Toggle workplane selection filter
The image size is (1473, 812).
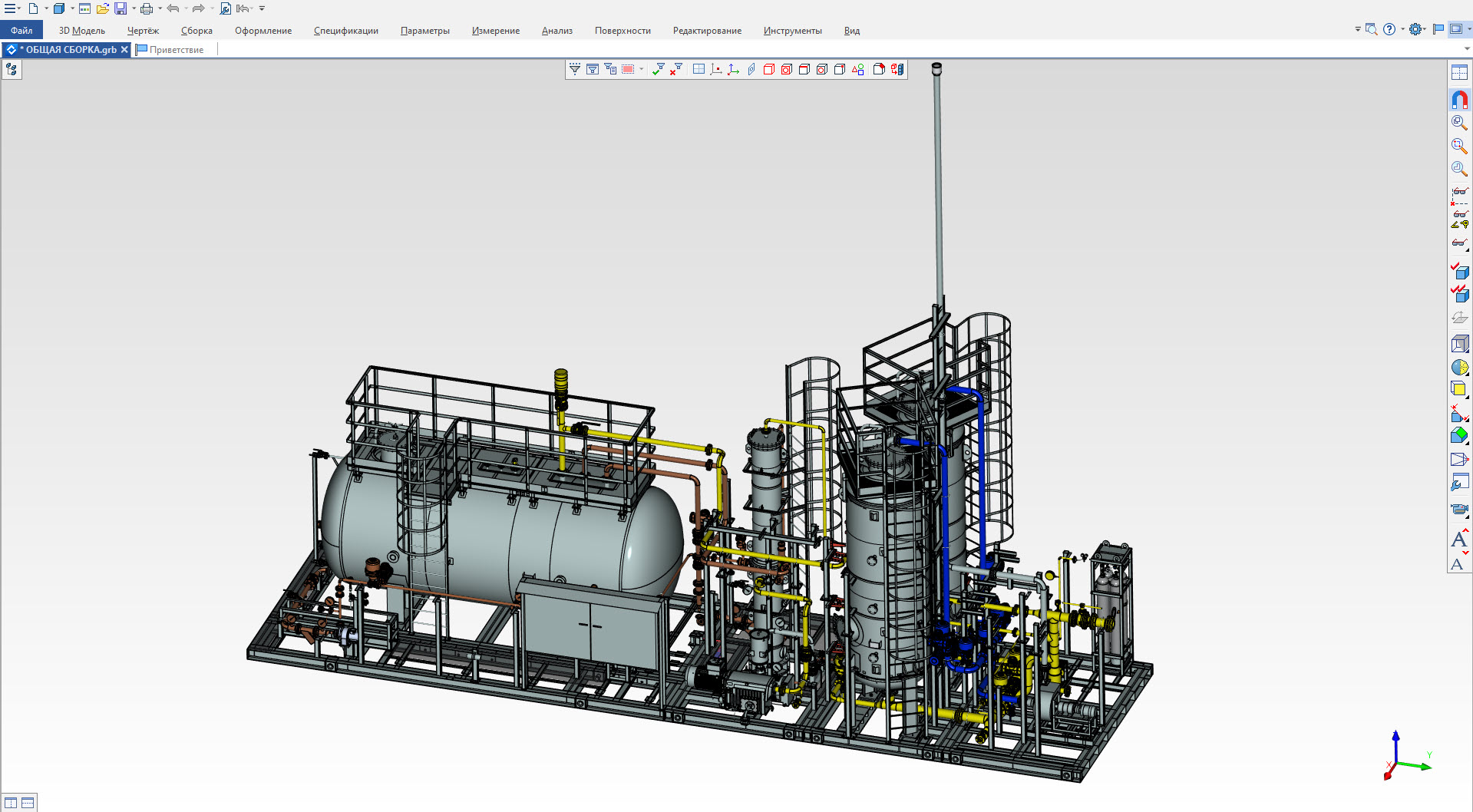click(x=699, y=69)
